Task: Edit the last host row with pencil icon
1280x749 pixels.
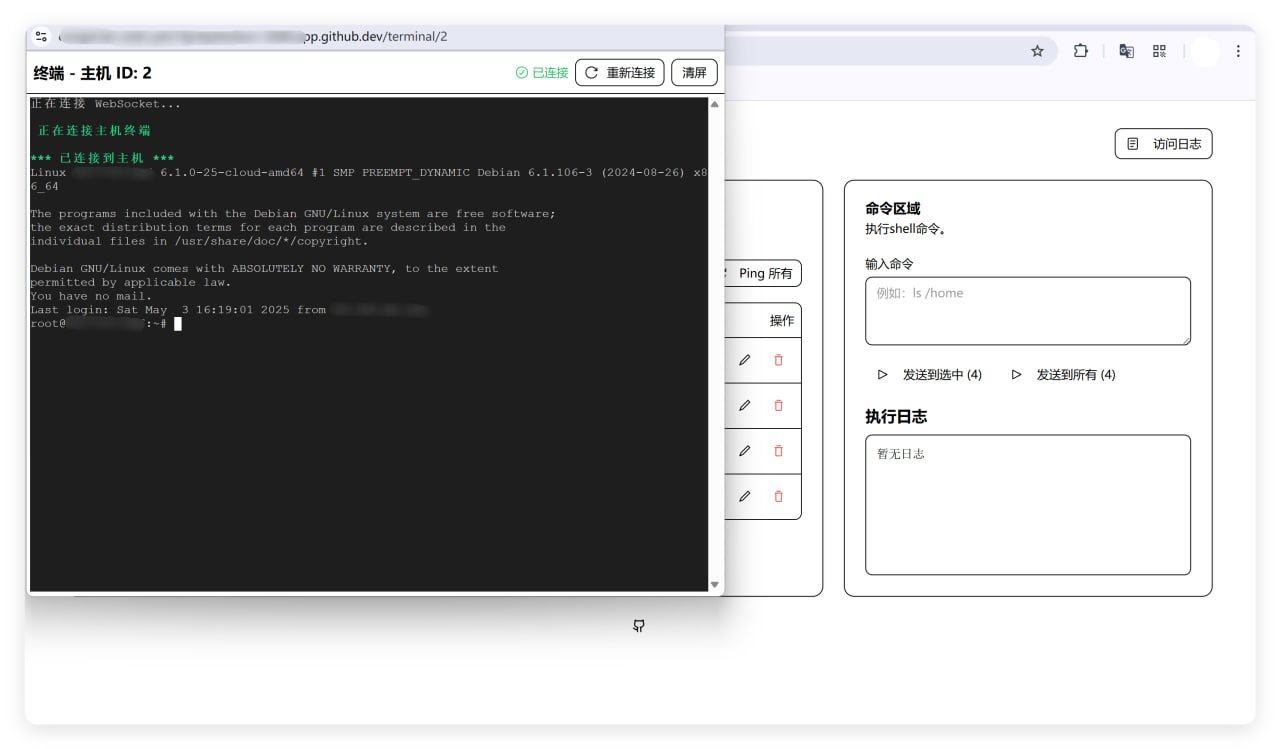Action: tap(744, 496)
